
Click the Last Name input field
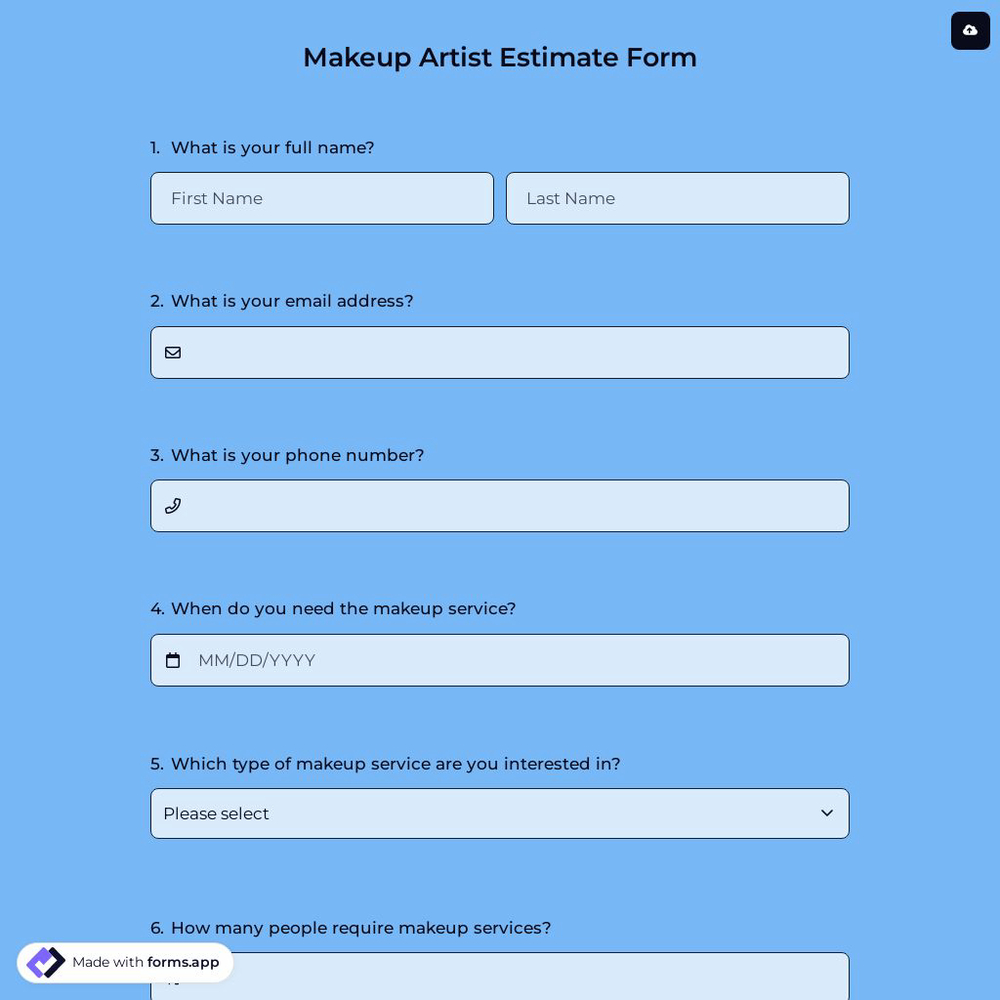pyautogui.click(x=677, y=198)
